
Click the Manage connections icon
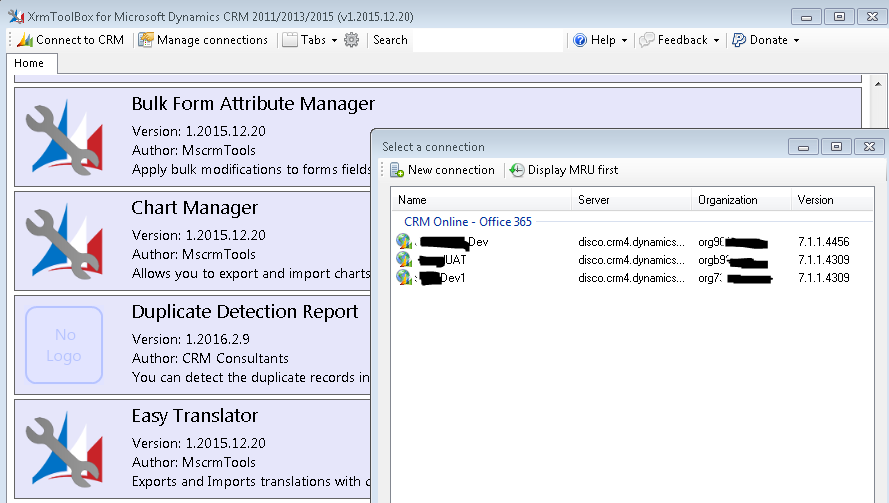click(146, 40)
